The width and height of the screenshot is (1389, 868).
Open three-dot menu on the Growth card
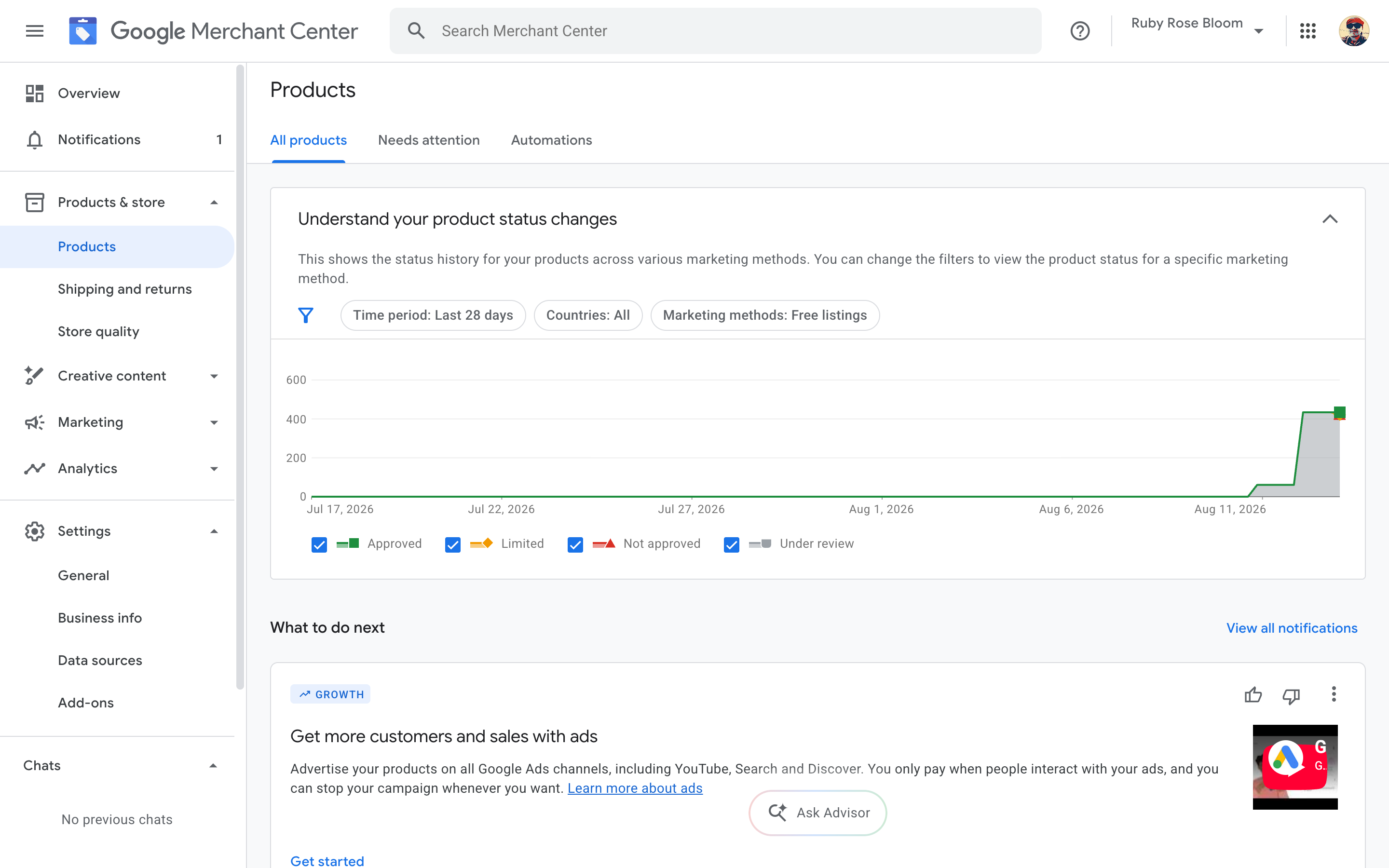tap(1334, 694)
